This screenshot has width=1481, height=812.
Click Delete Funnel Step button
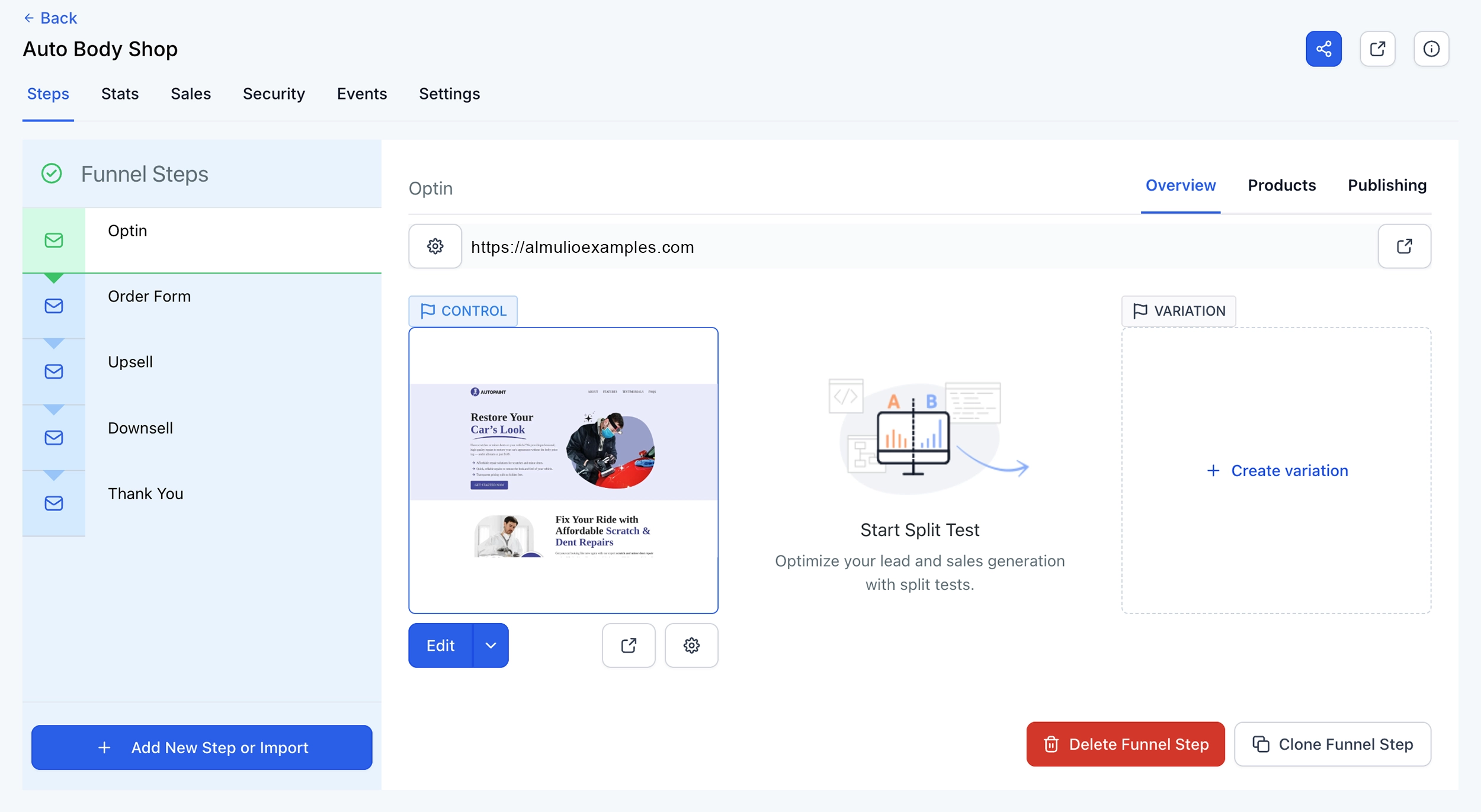1126,744
